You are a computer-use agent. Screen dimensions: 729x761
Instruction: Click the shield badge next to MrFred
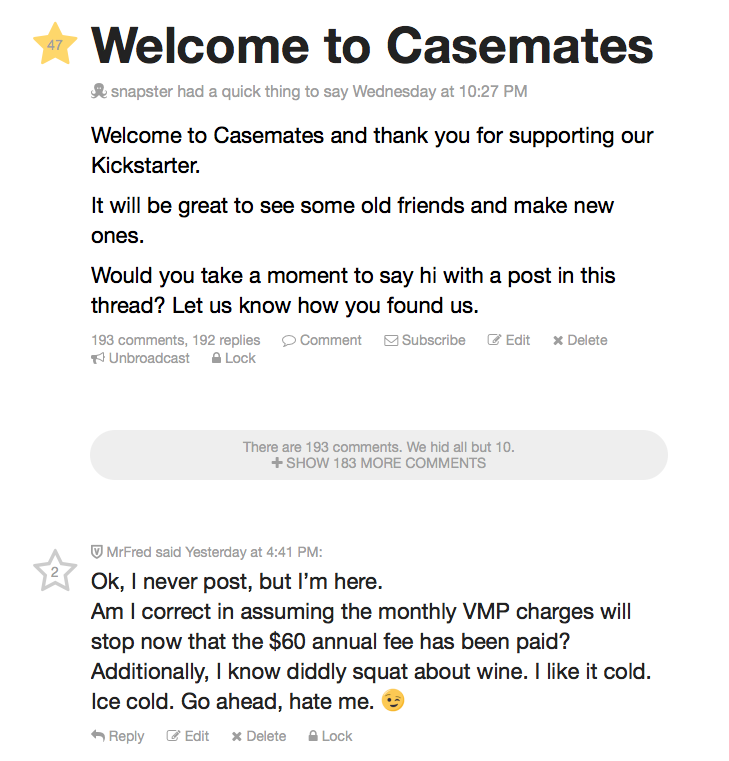[97, 551]
